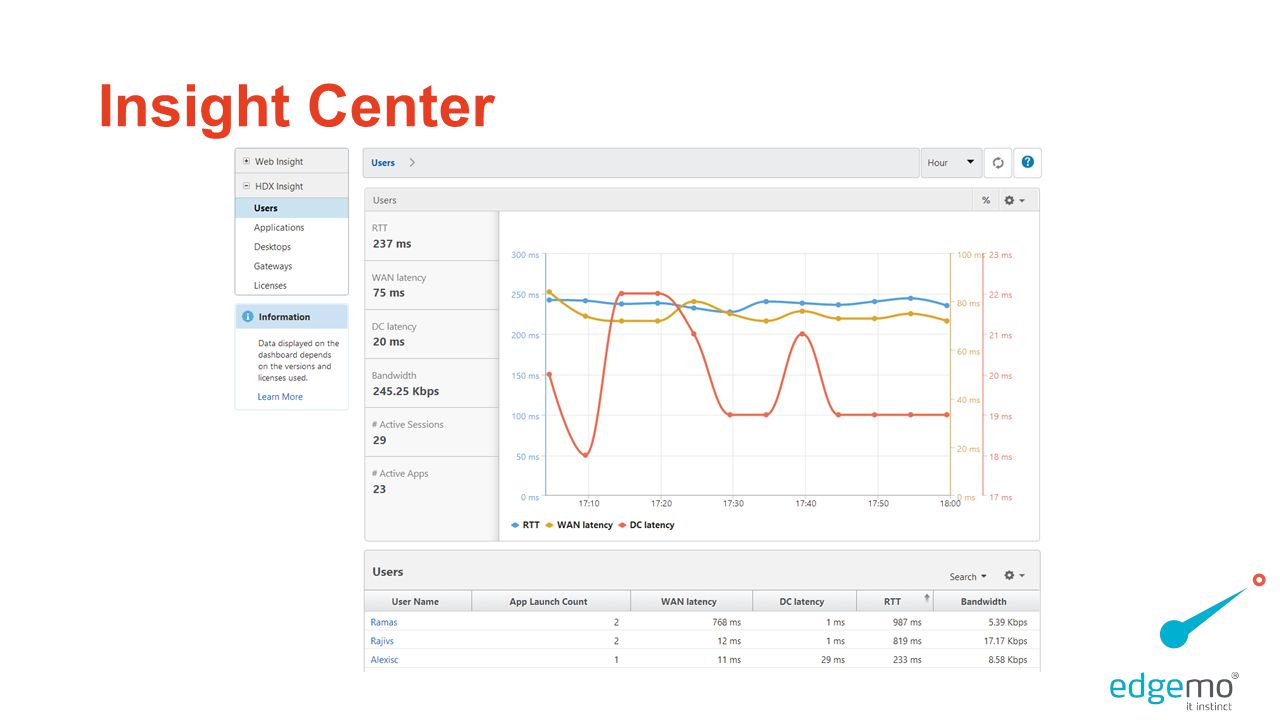Toggle DC latency series in legend
1280x720 pixels.
(x=646, y=525)
